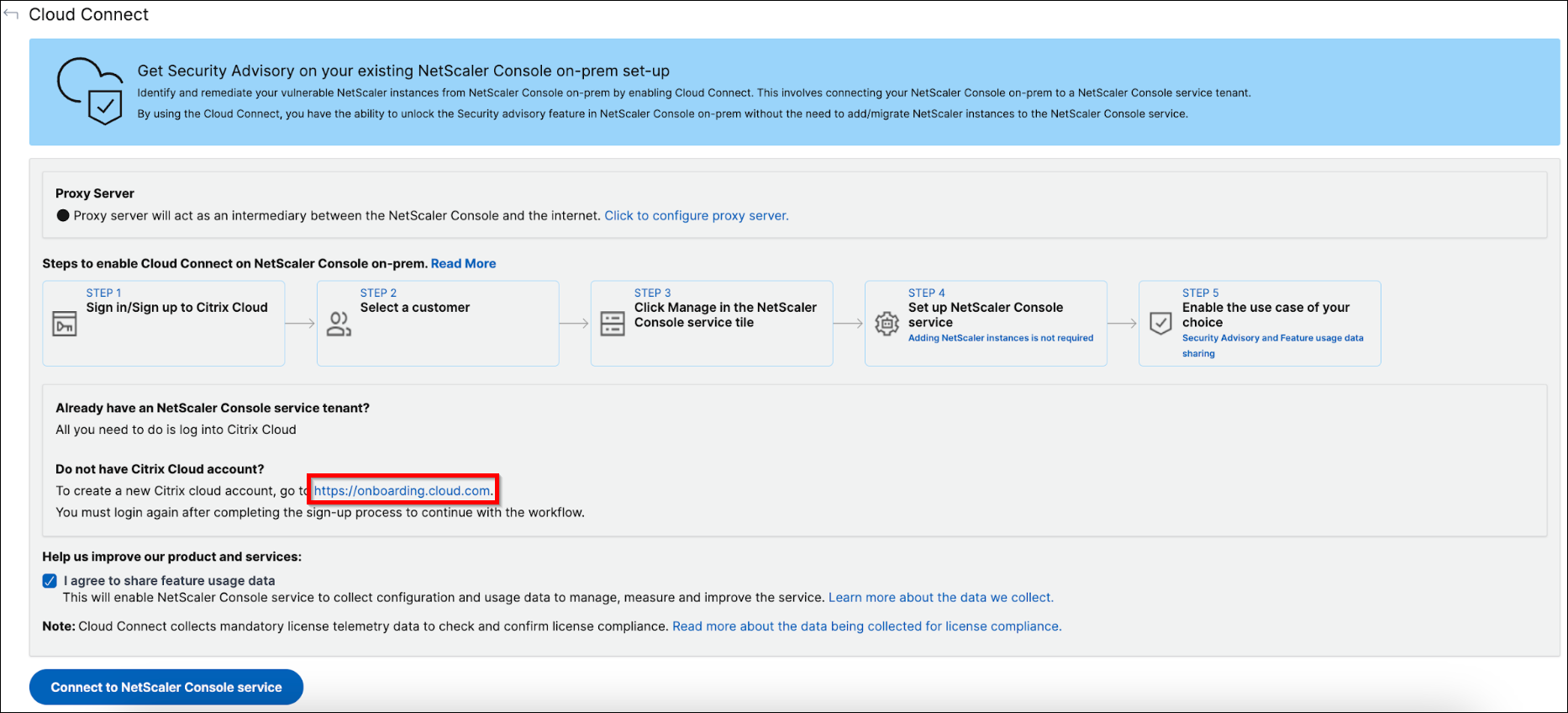
Task: Go back using the arrow beside Cloud Connect
Action: 11,14
